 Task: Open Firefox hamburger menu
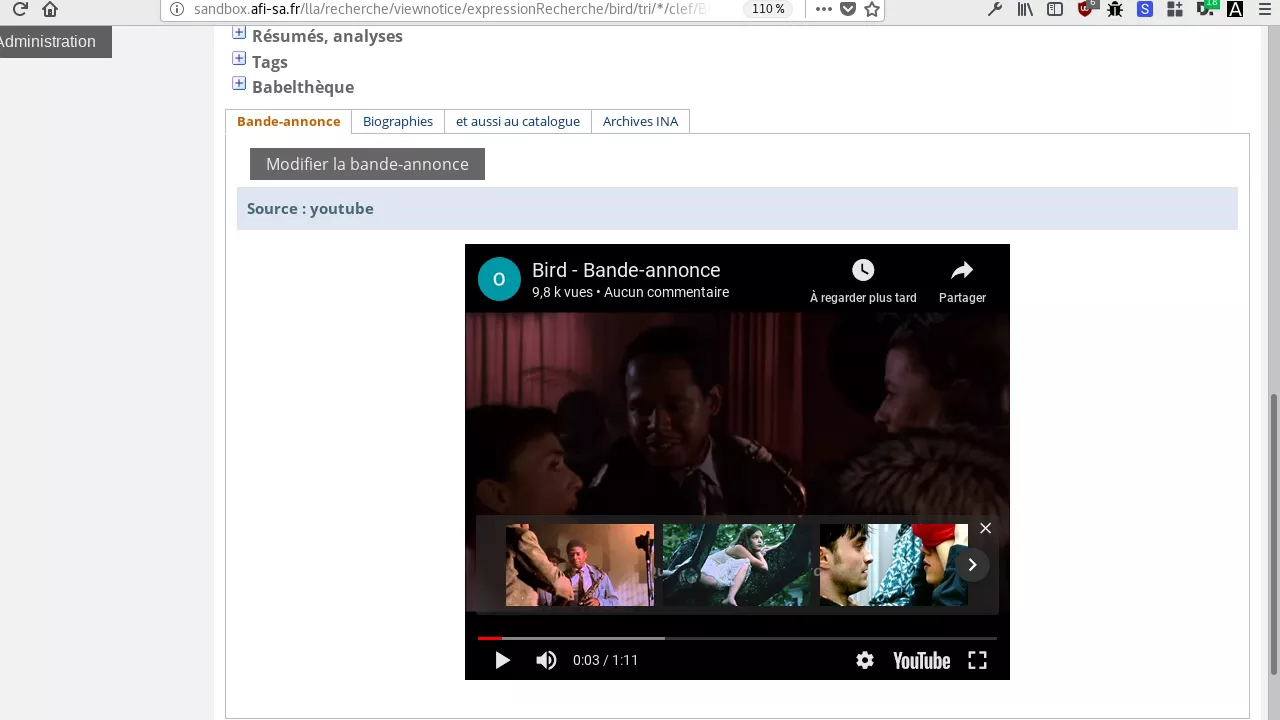coord(1265,9)
